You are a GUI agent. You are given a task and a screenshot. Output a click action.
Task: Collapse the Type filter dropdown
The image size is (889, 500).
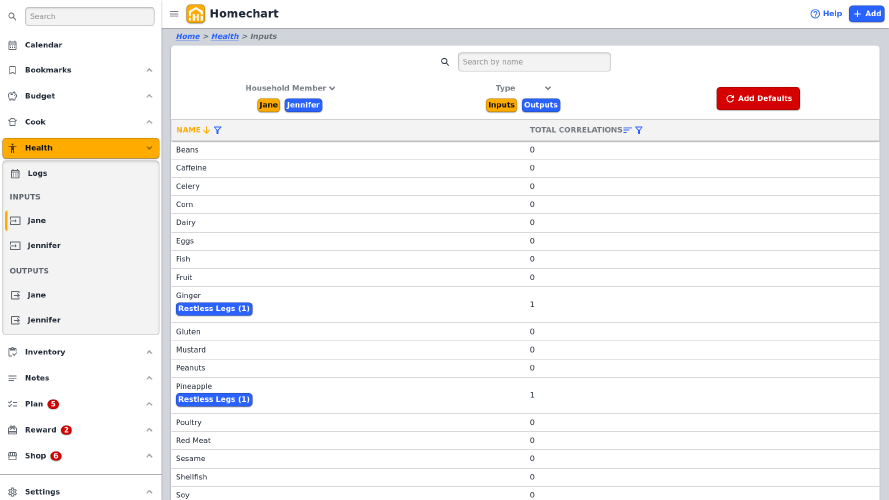pyautogui.click(x=546, y=88)
